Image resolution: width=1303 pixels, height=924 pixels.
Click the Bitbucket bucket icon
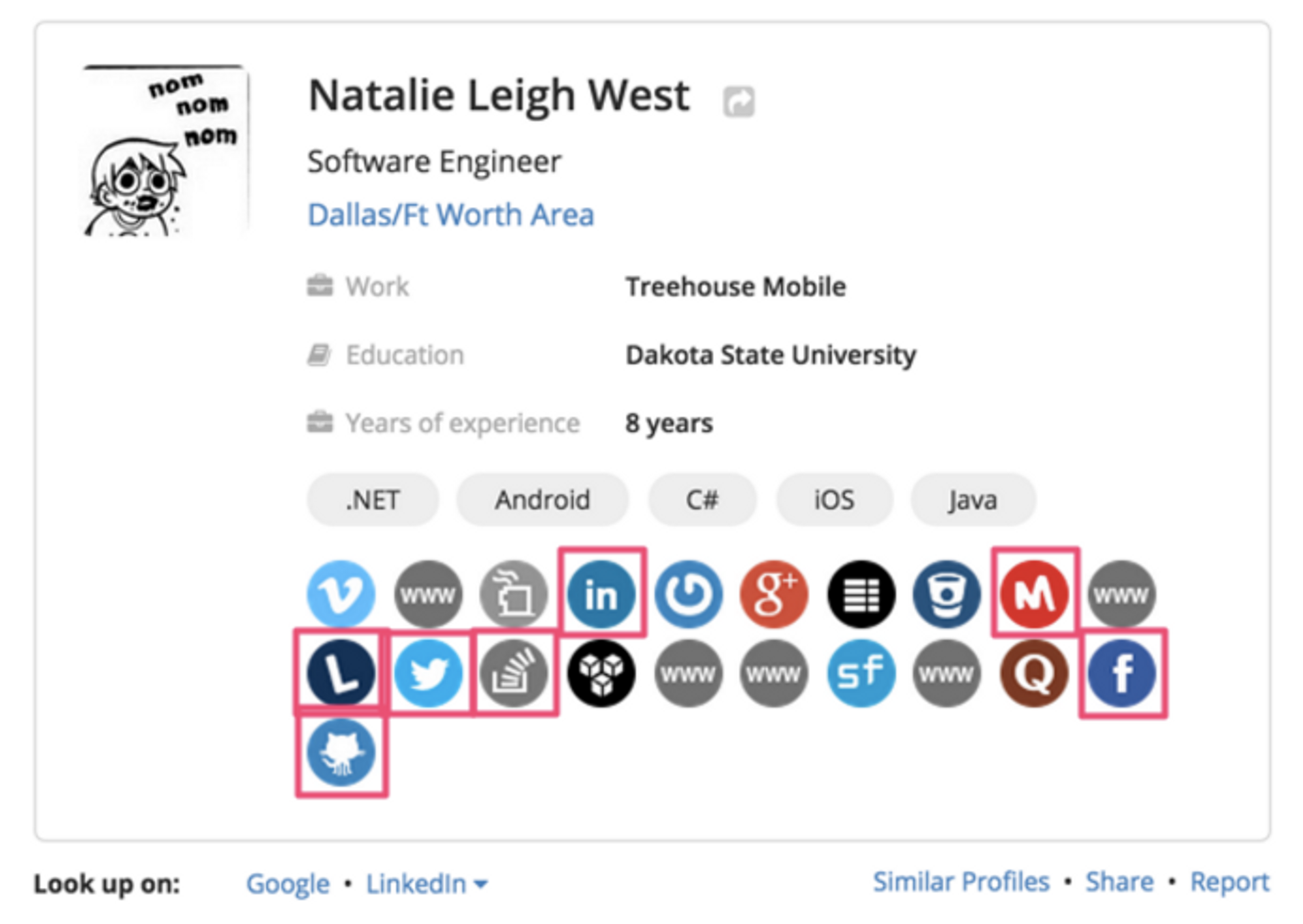[x=947, y=594]
